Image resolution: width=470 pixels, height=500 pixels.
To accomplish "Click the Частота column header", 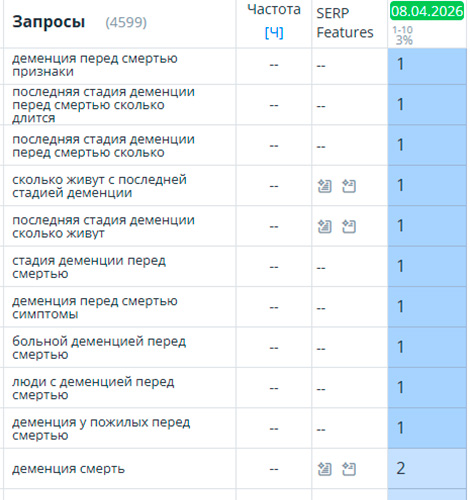I will [274, 9].
